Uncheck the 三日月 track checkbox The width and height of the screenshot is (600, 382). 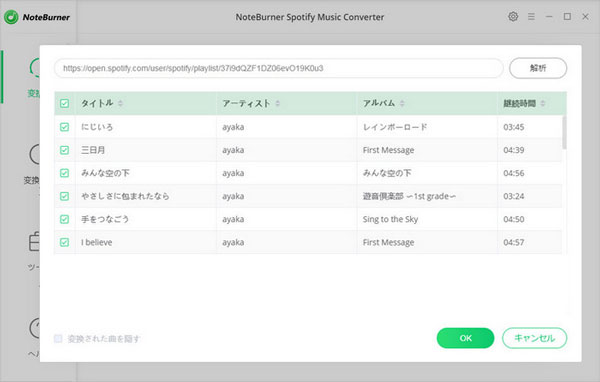click(x=64, y=150)
